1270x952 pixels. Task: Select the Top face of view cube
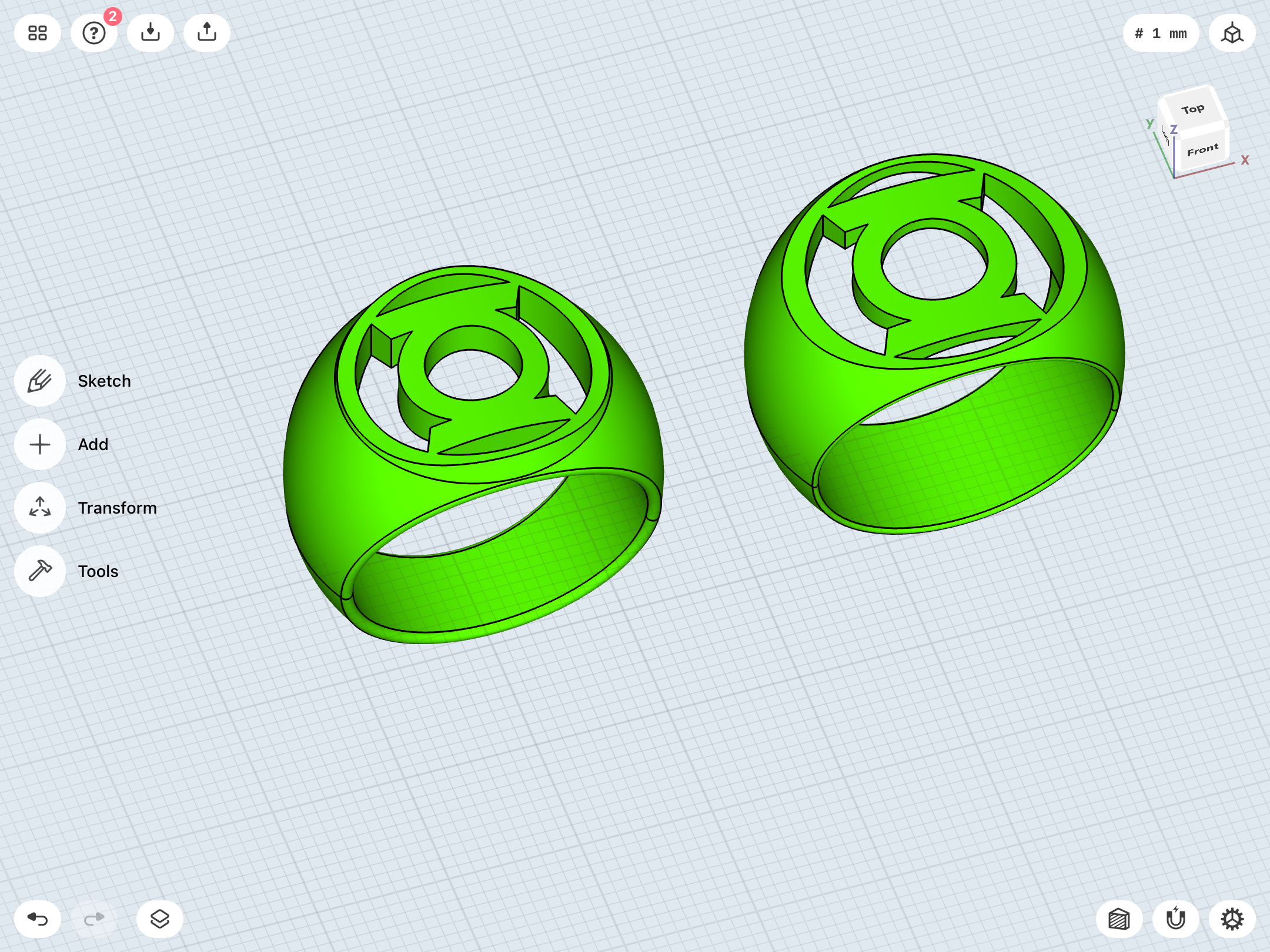point(1192,109)
